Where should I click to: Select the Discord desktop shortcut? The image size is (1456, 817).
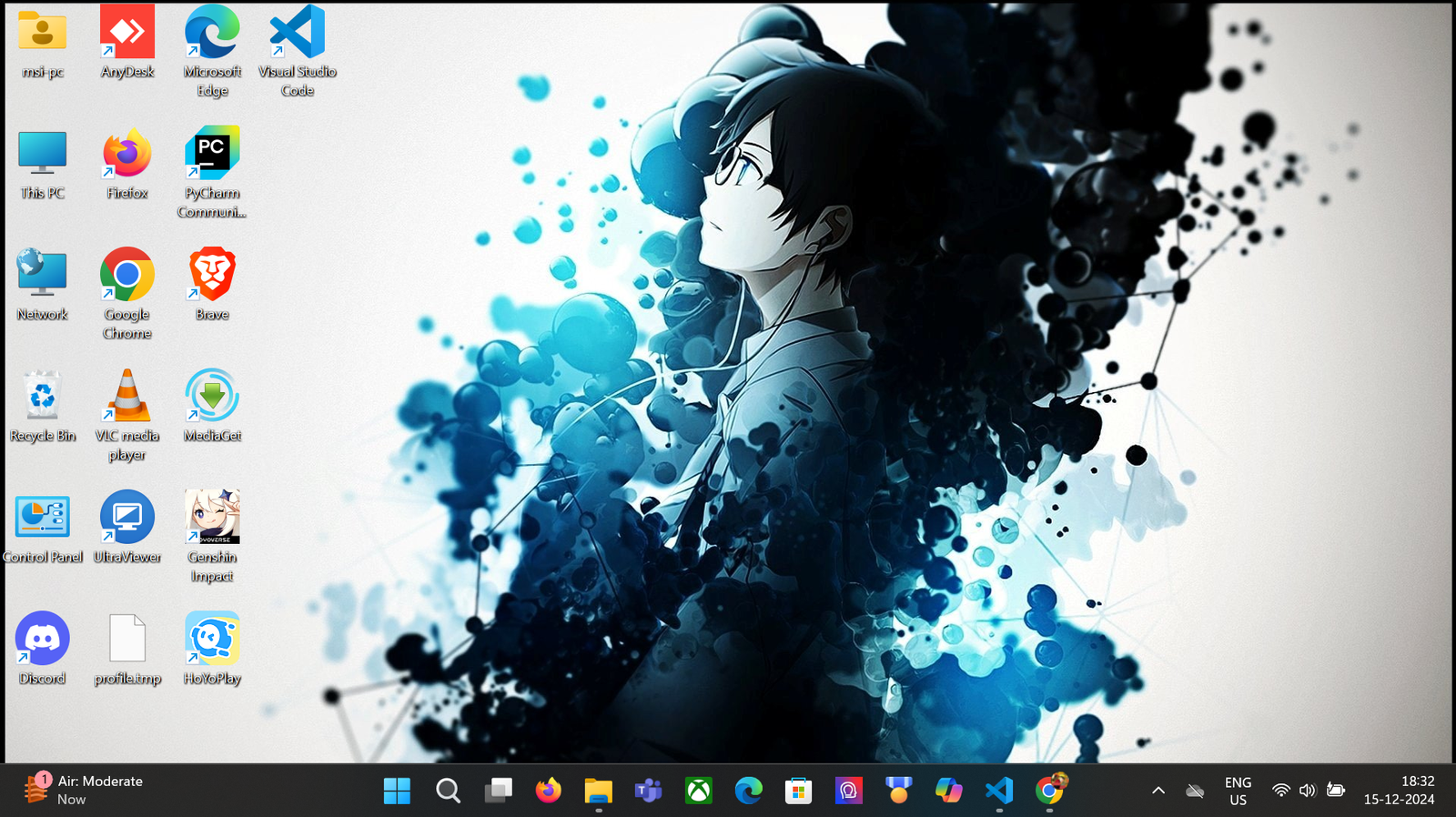coord(42,650)
